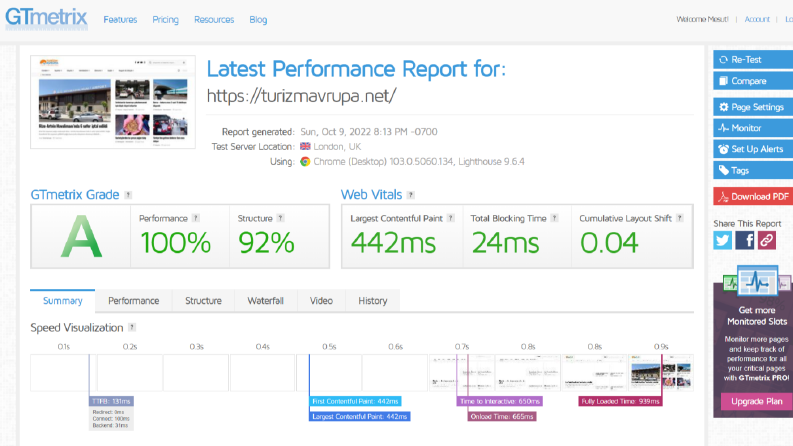Viewport: 793px width, 446px height.
Task: Click the Compare button
Action: (753, 81)
